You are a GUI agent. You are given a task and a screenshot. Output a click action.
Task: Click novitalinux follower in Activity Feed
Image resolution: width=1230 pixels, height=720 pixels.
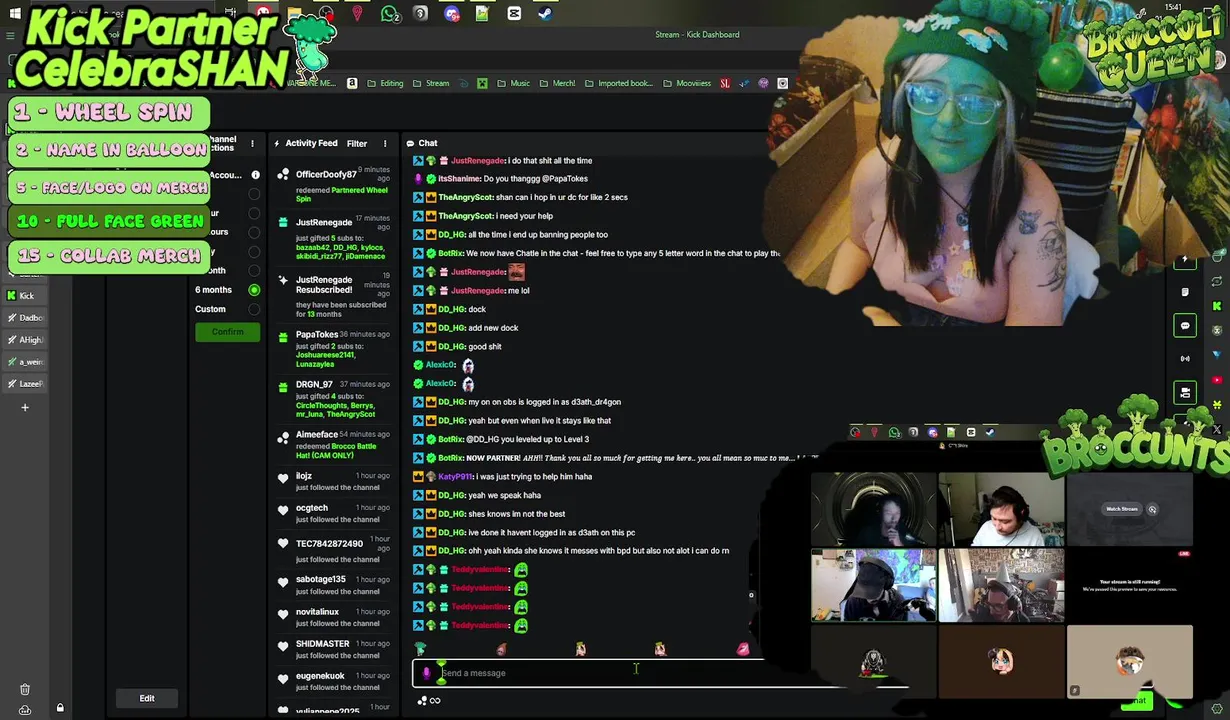pos(317,612)
